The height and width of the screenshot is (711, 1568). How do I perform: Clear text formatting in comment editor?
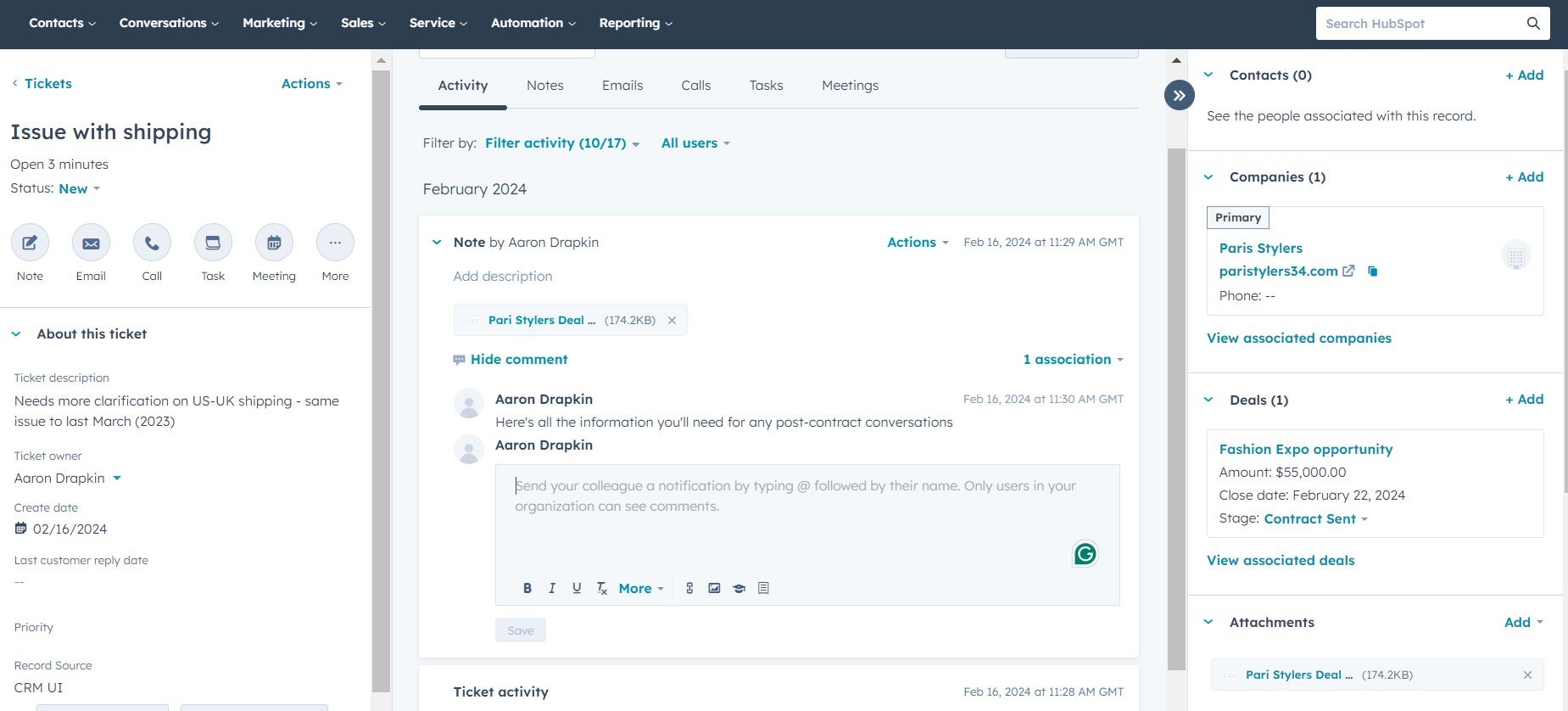(x=601, y=588)
